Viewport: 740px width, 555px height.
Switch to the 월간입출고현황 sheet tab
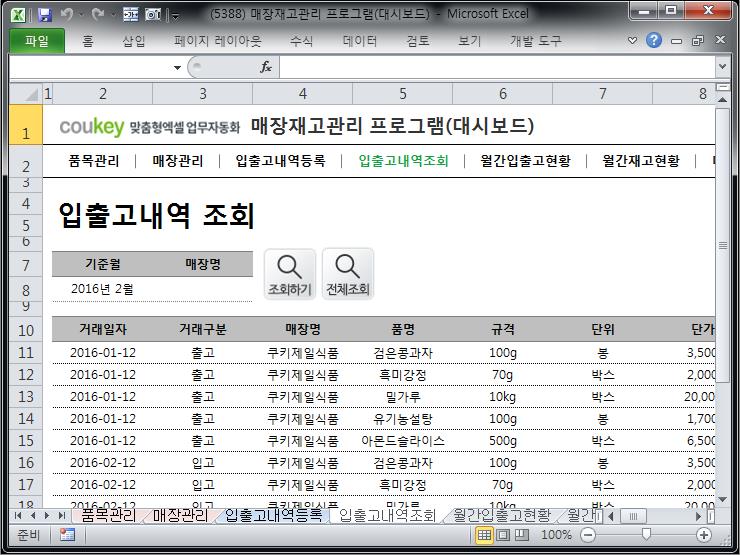[x=502, y=515]
